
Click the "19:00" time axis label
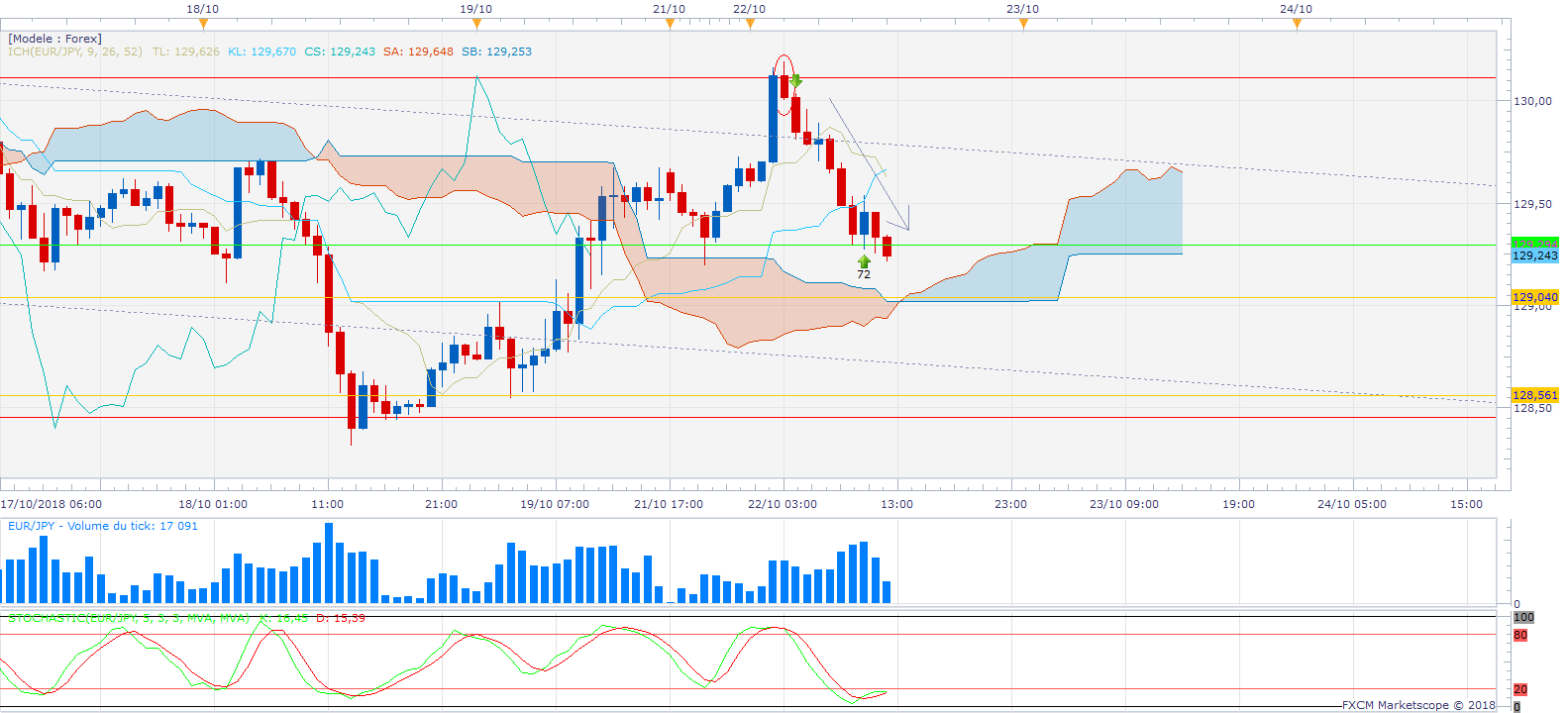coord(1238,504)
